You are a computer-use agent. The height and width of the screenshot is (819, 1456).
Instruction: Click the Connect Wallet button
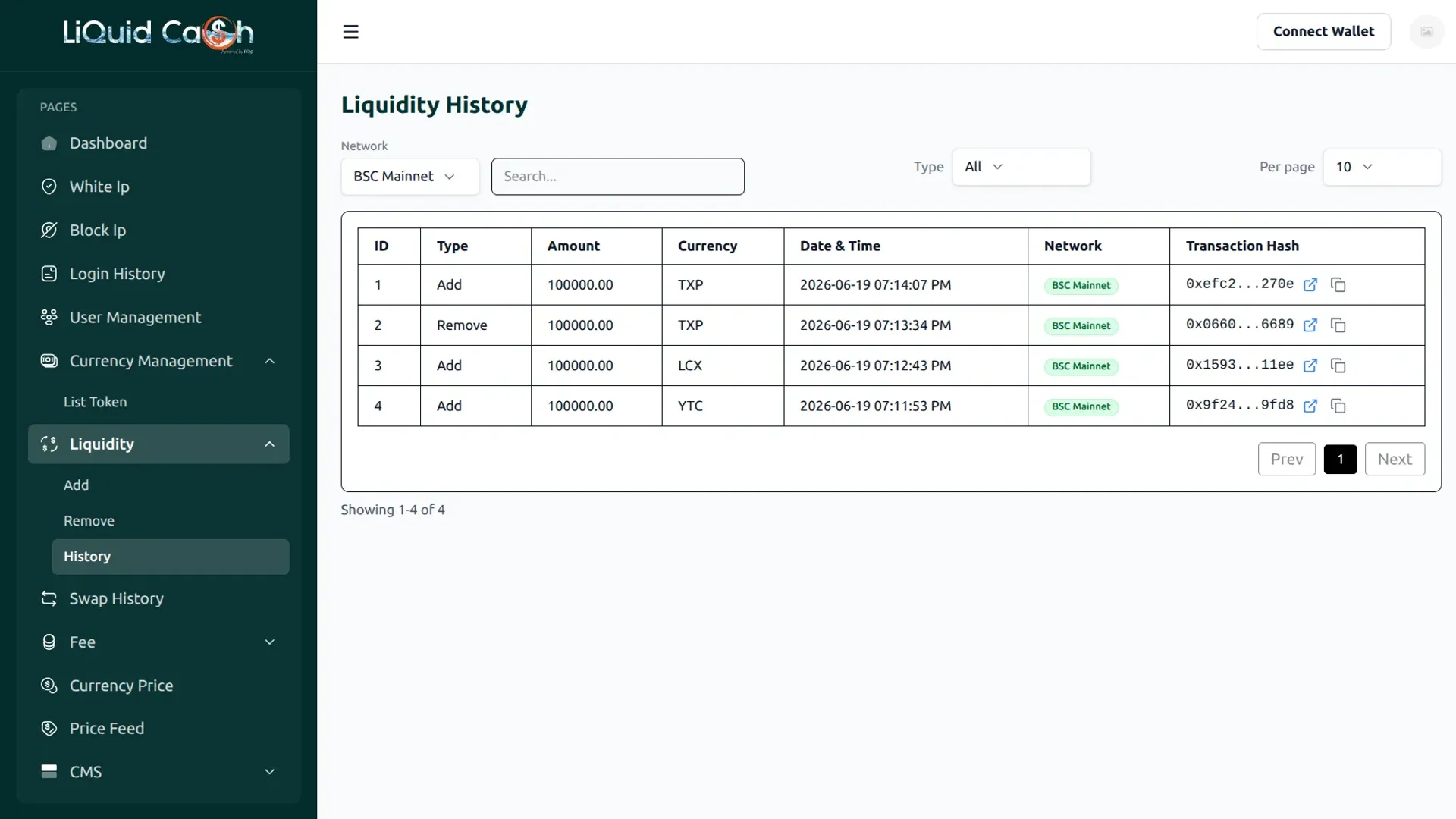1323,32
